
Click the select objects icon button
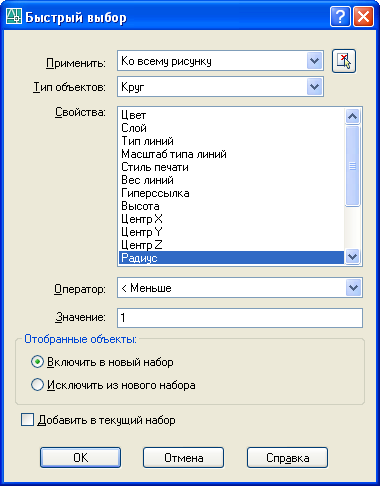coord(344,61)
